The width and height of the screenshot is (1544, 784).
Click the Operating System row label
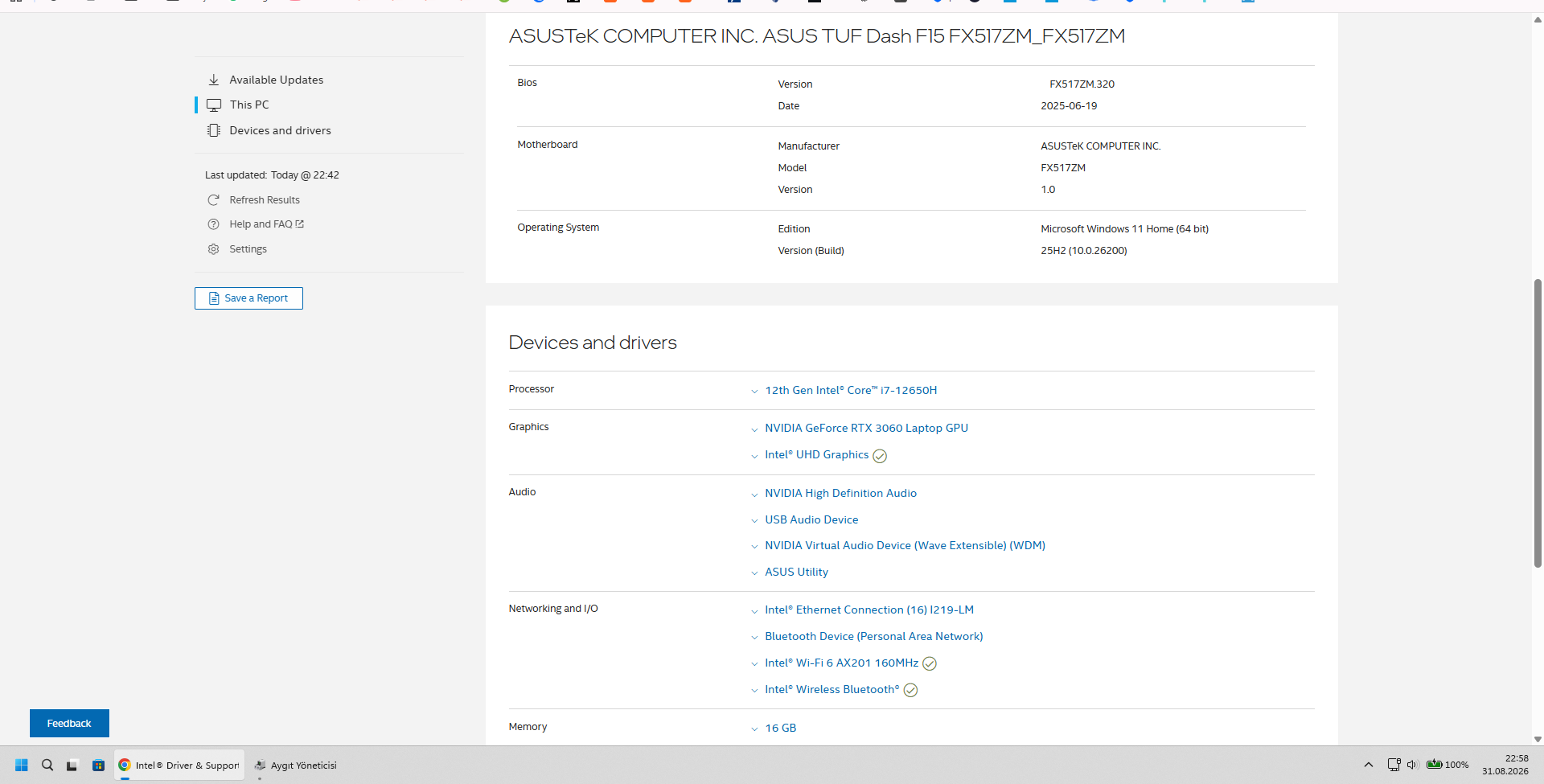[558, 228]
